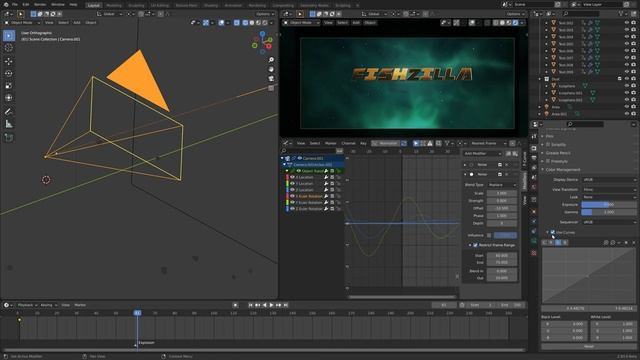Disable Use Curves checkbox
The width and height of the screenshot is (640, 360).
[x=553, y=232]
